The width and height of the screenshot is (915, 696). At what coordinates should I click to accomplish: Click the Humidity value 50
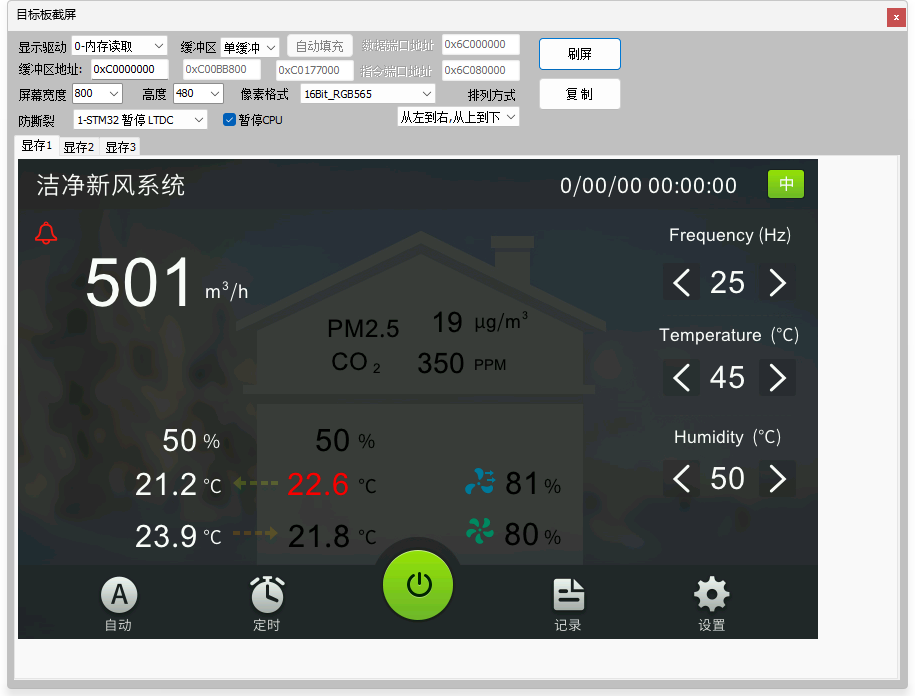[x=727, y=478]
